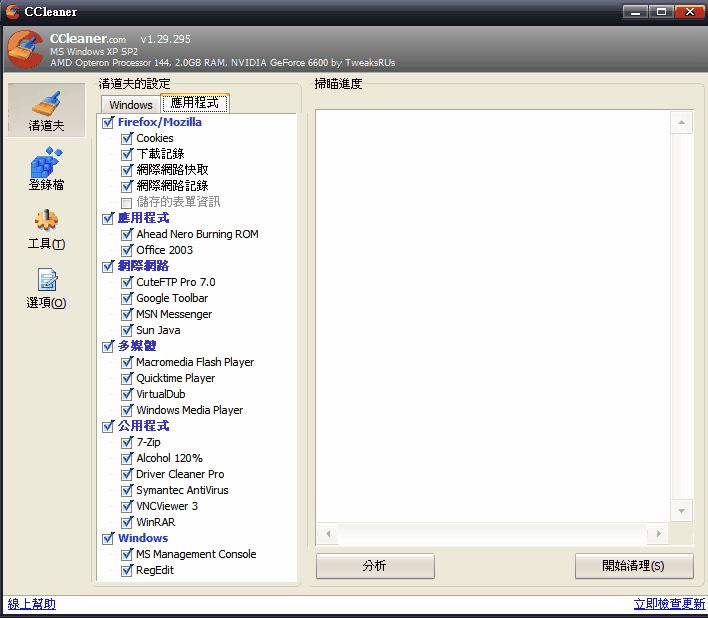Switch to the 應用程式 tab

(195, 103)
